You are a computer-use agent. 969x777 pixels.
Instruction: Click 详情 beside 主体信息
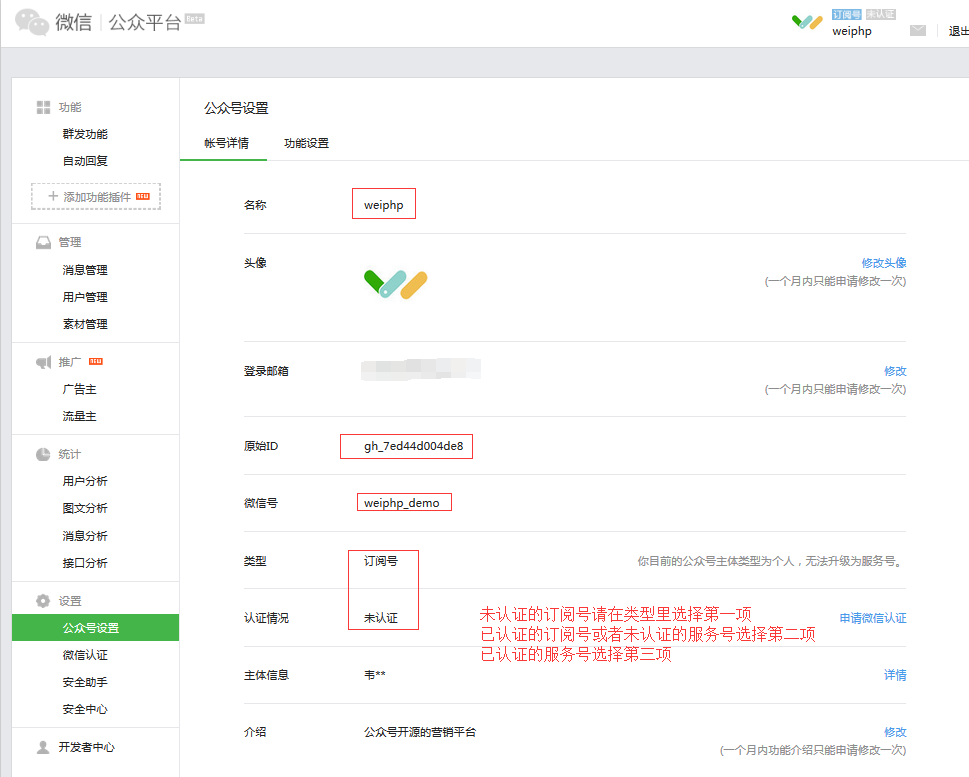896,675
